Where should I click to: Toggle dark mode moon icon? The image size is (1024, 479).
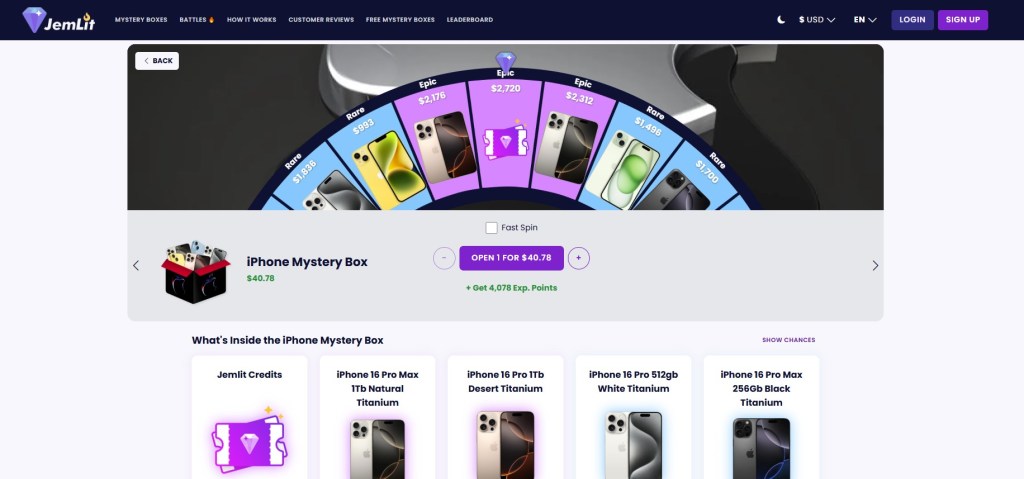[781, 20]
